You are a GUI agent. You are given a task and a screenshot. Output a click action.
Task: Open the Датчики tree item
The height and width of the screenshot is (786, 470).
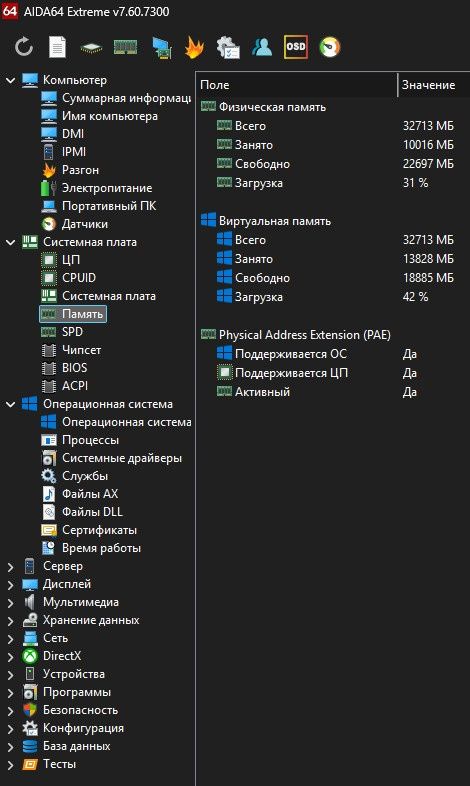tap(74, 224)
